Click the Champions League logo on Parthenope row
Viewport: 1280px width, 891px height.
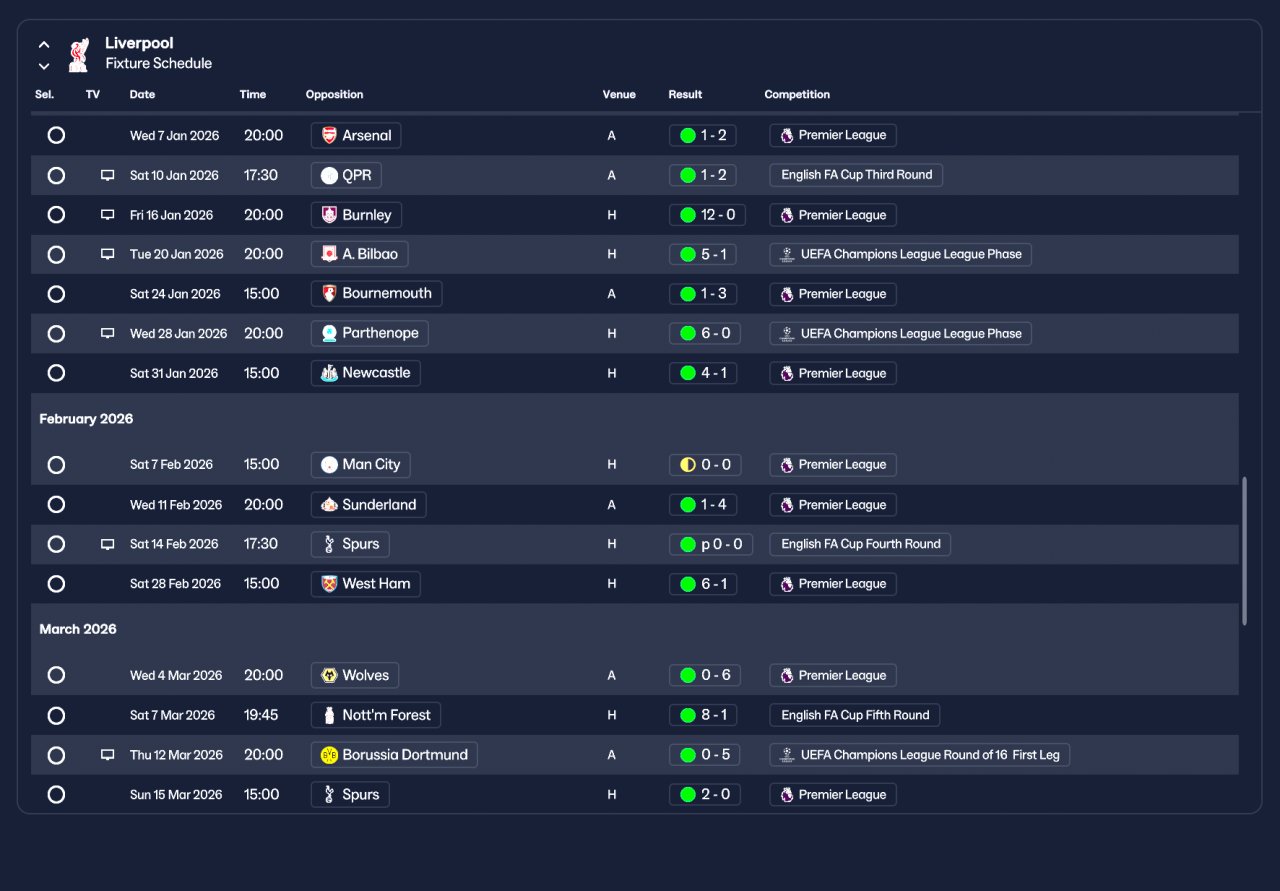pos(787,333)
